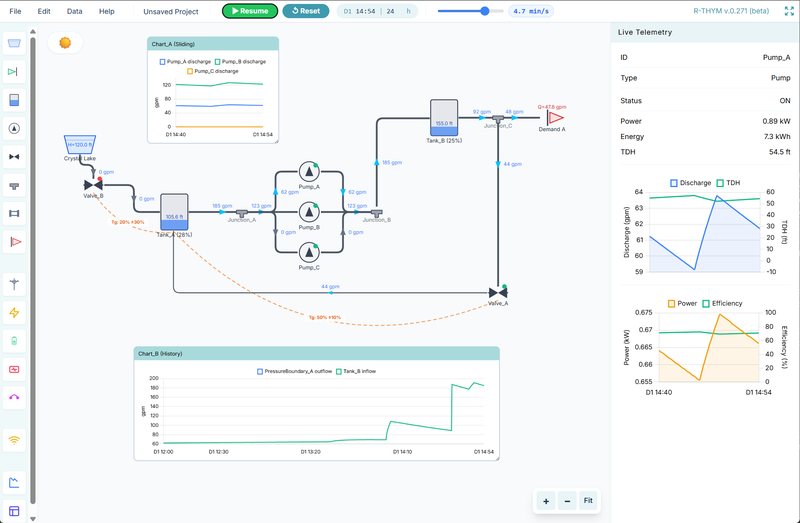The image size is (800, 523).
Task: Click the Chart_B (History) header
Action: 316,354
